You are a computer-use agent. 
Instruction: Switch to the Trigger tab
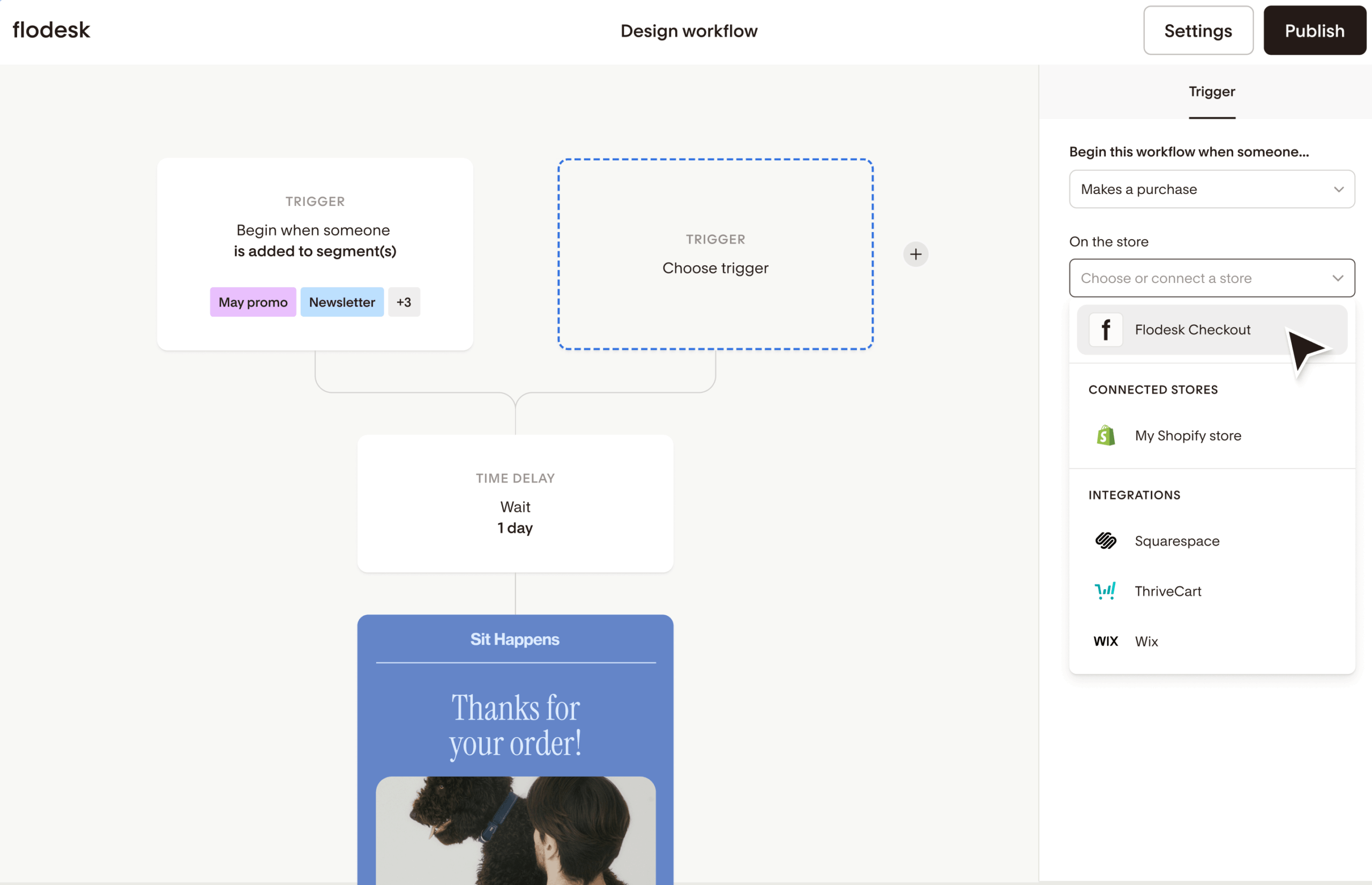pos(1212,91)
